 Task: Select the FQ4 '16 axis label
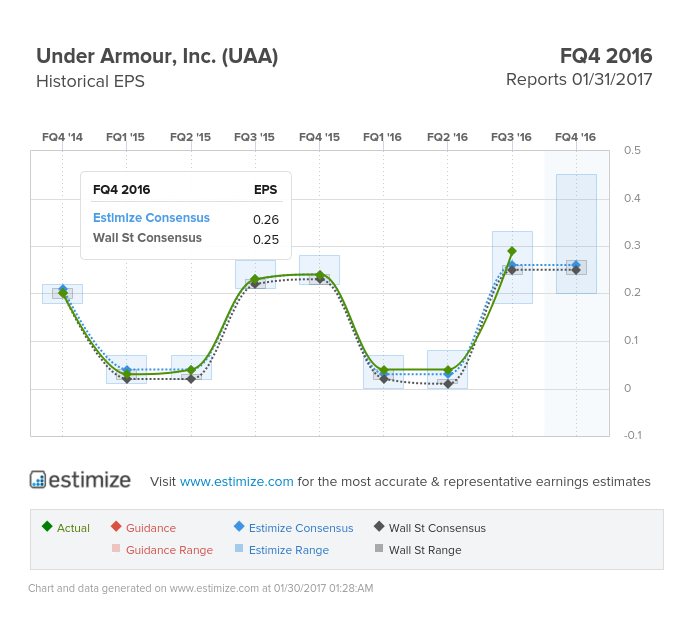576,137
